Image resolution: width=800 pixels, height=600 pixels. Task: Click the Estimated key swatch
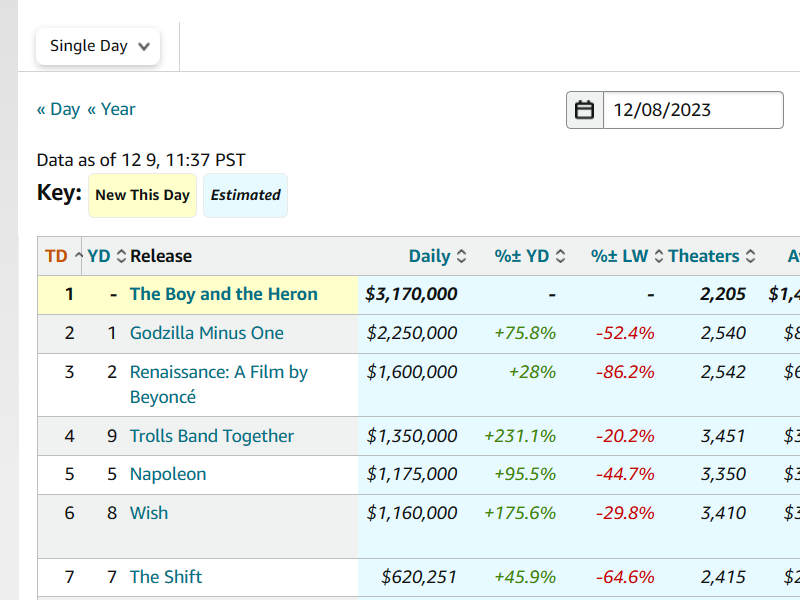click(245, 195)
